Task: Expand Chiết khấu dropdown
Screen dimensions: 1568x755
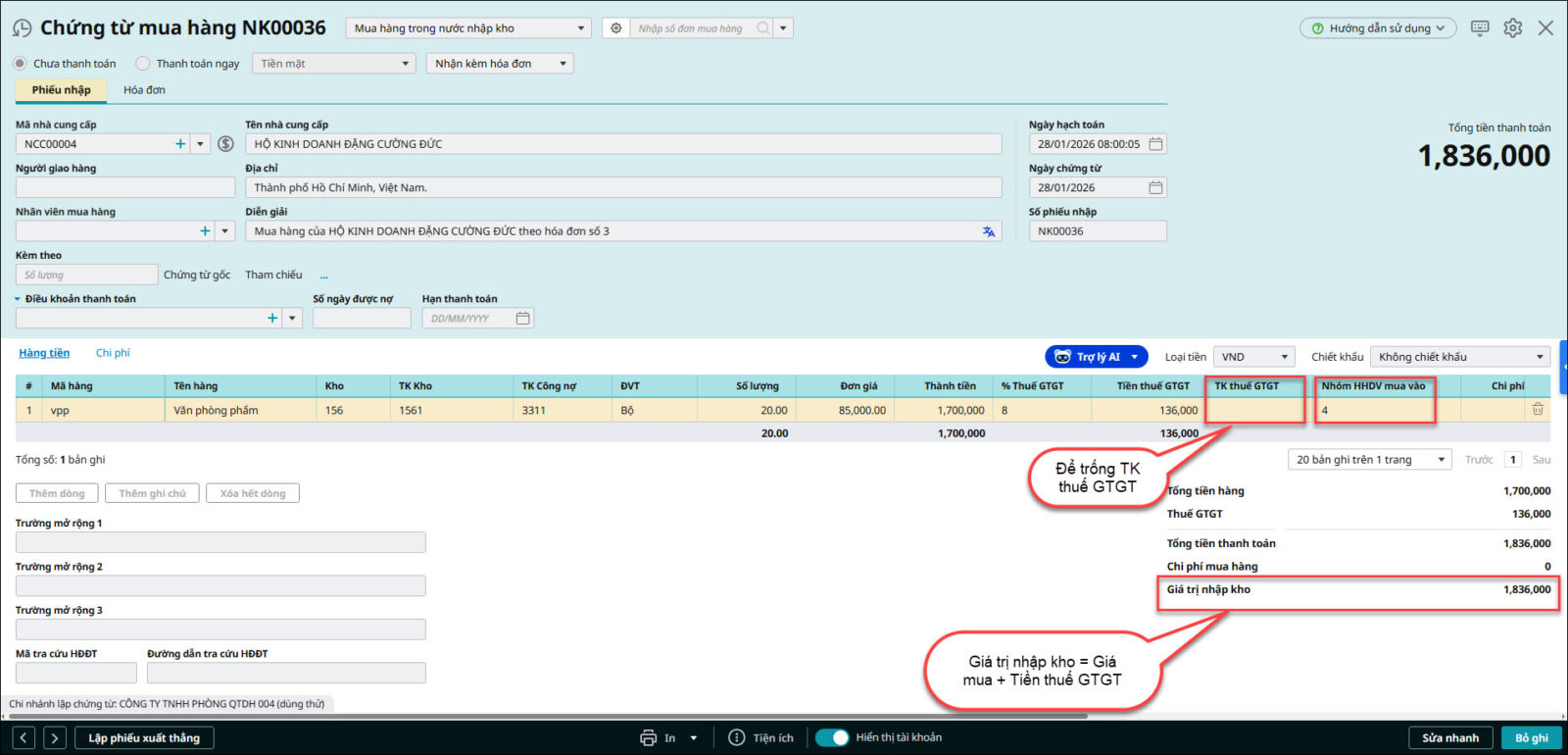Action: point(1460,357)
